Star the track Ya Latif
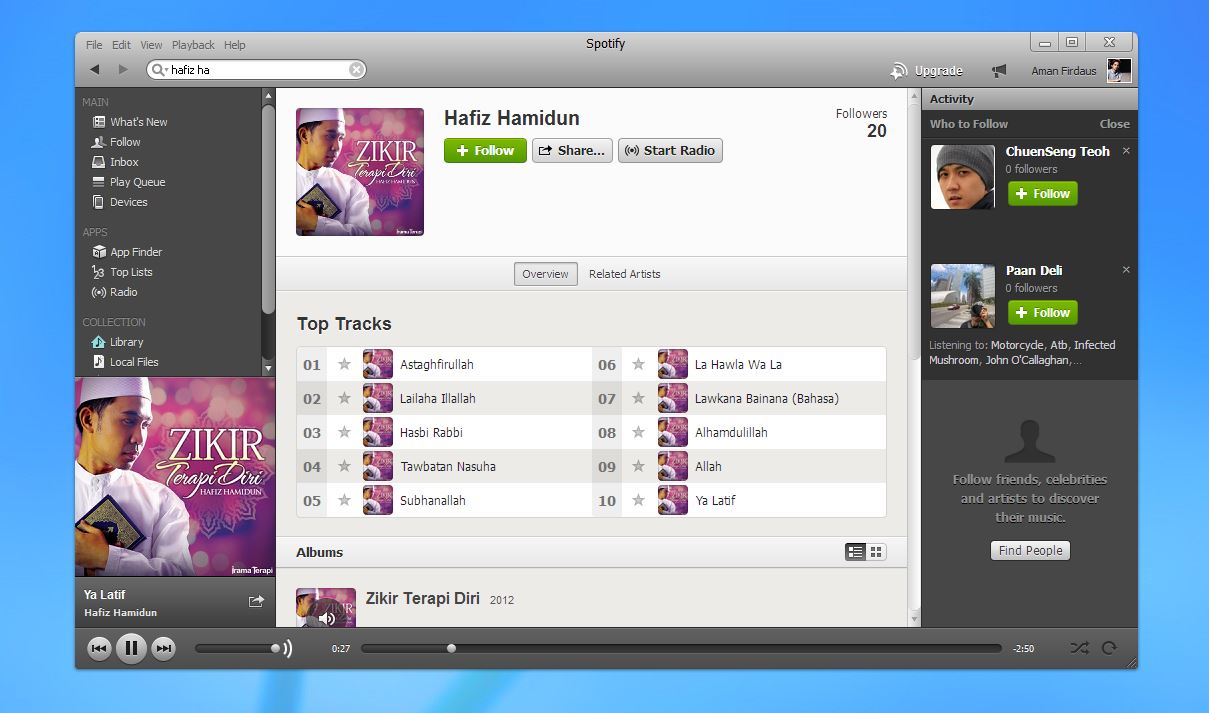This screenshot has height=713, width=1209. (x=638, y=500)
